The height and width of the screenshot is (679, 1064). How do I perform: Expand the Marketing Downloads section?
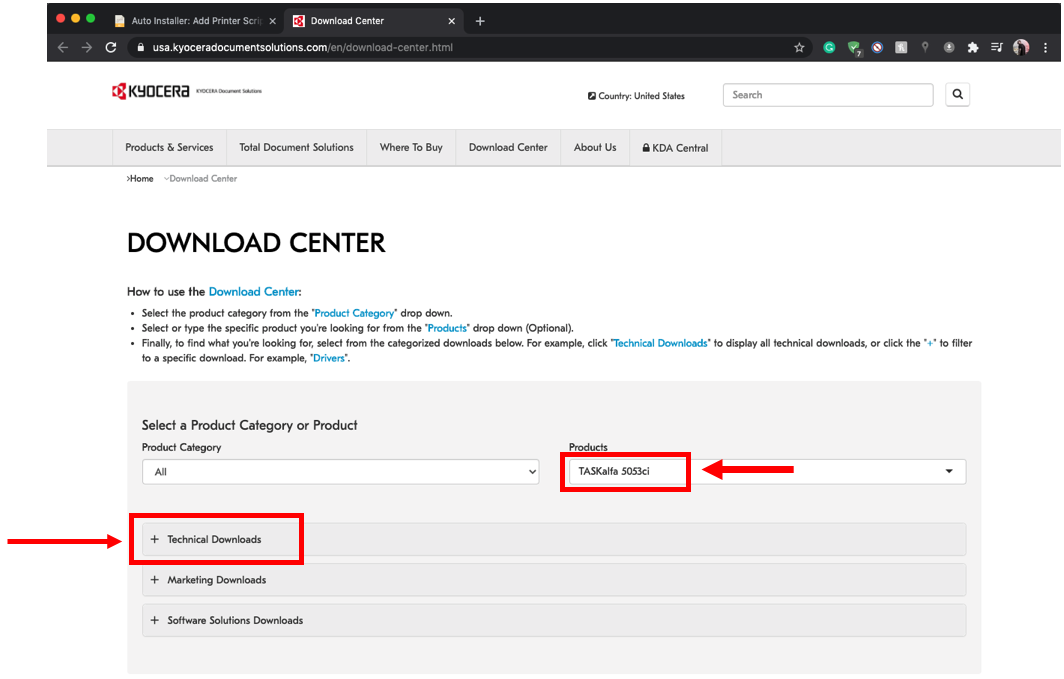(216, 580)
